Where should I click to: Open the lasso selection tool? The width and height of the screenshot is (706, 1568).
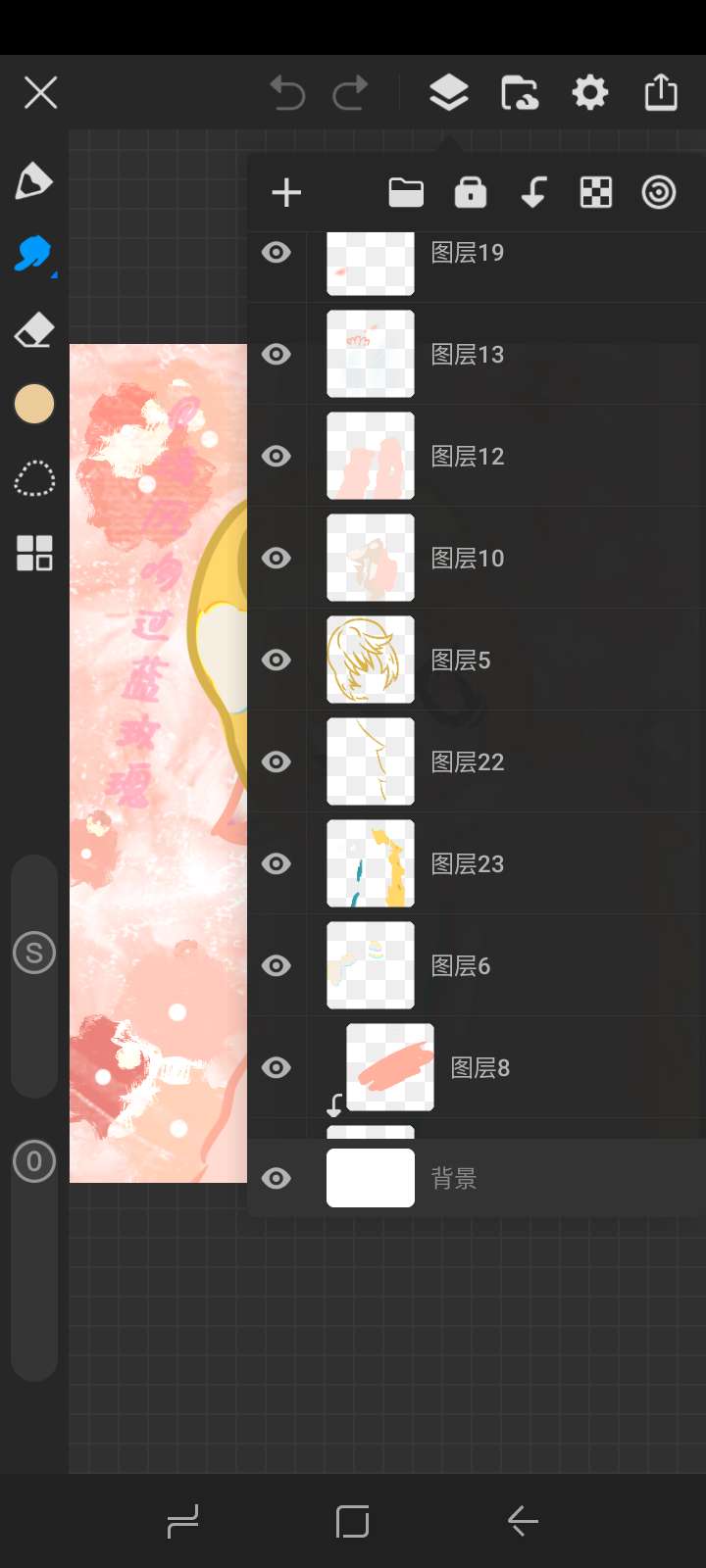pyautogui.click(x=34, y=479)
